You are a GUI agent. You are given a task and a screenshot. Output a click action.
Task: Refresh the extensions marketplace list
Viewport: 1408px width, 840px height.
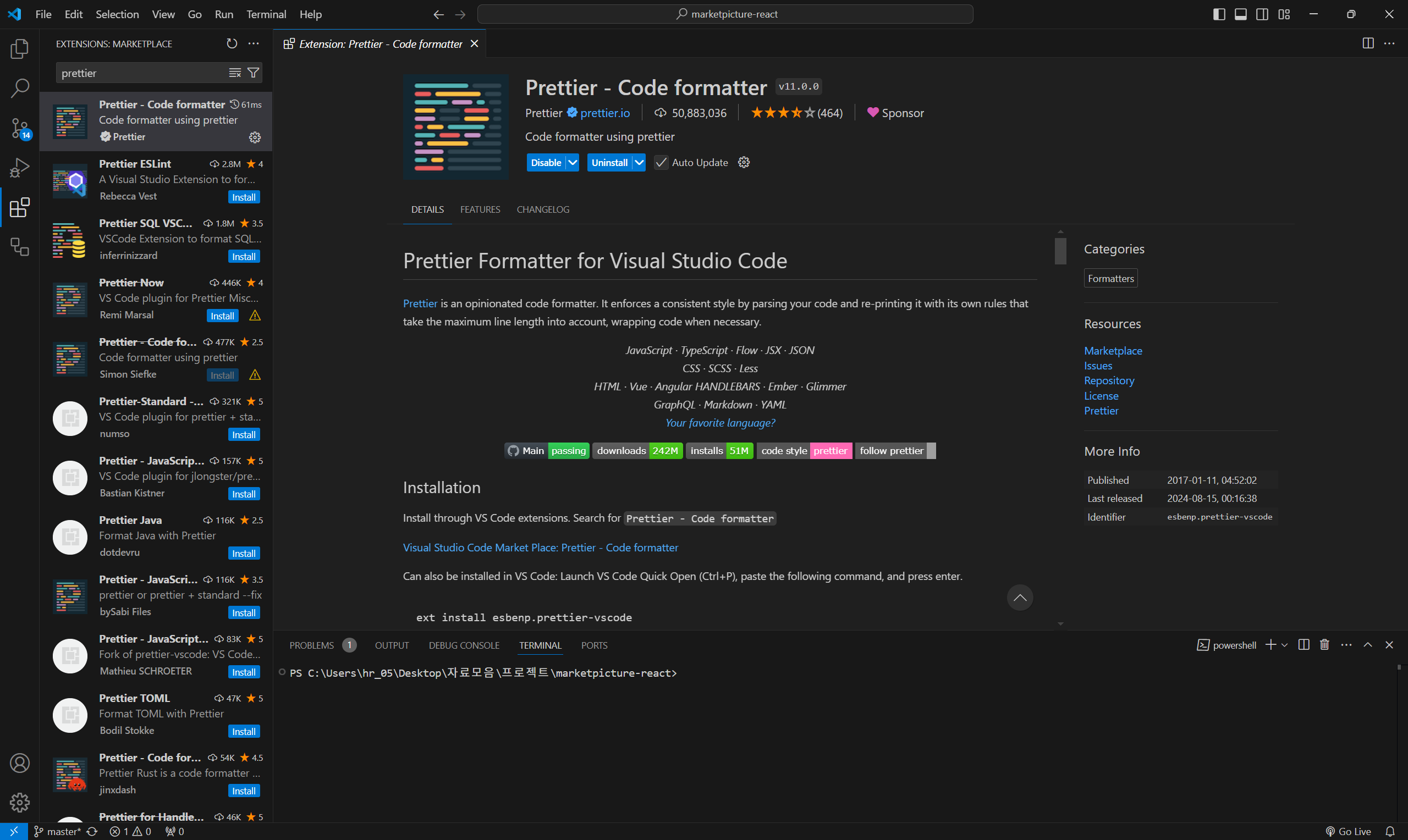(x=232, y=43)
